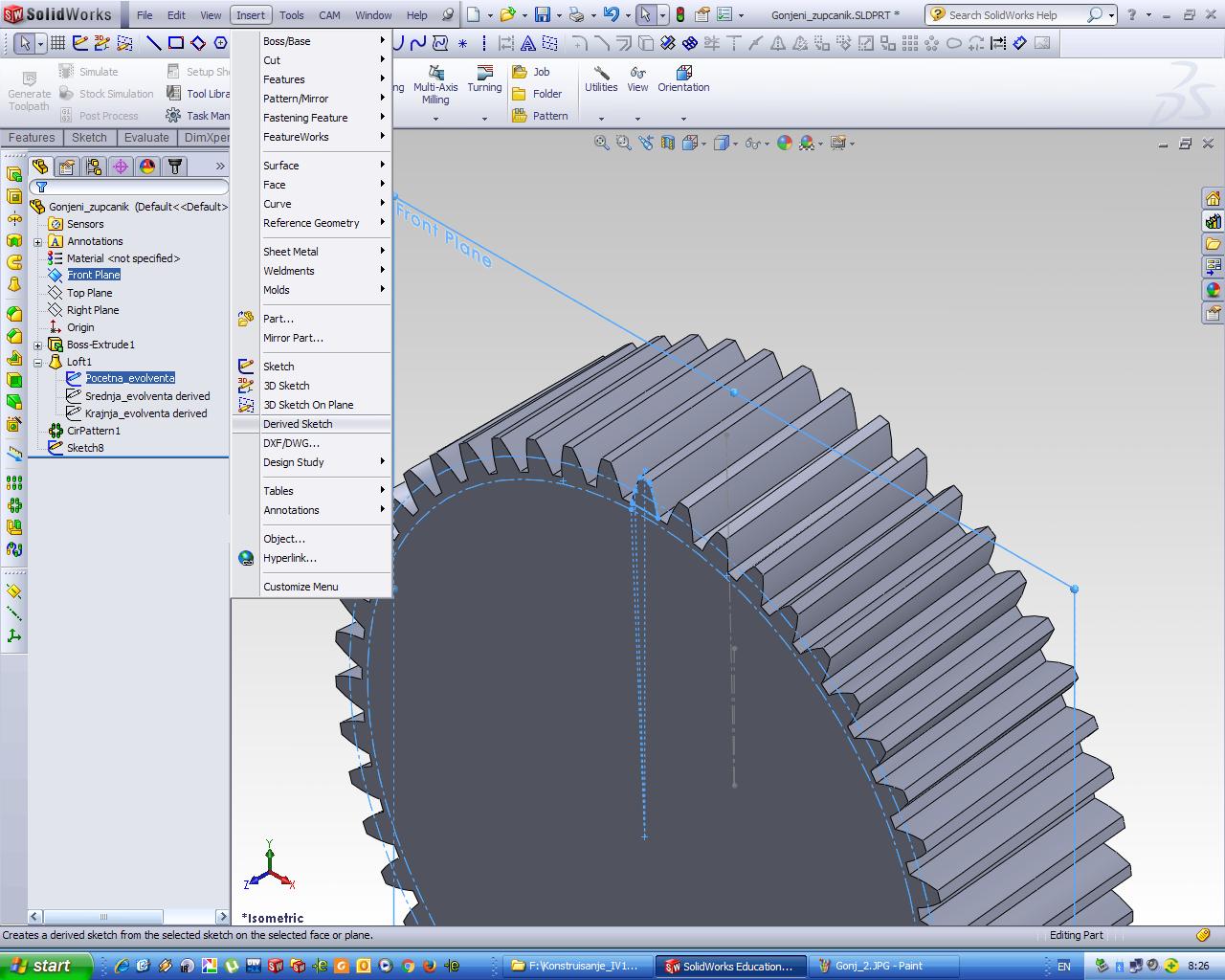The height and width of the screenshot is (980, 1225).
Task: Choose the Rectangle sketch tool
Action: point(176,43)
